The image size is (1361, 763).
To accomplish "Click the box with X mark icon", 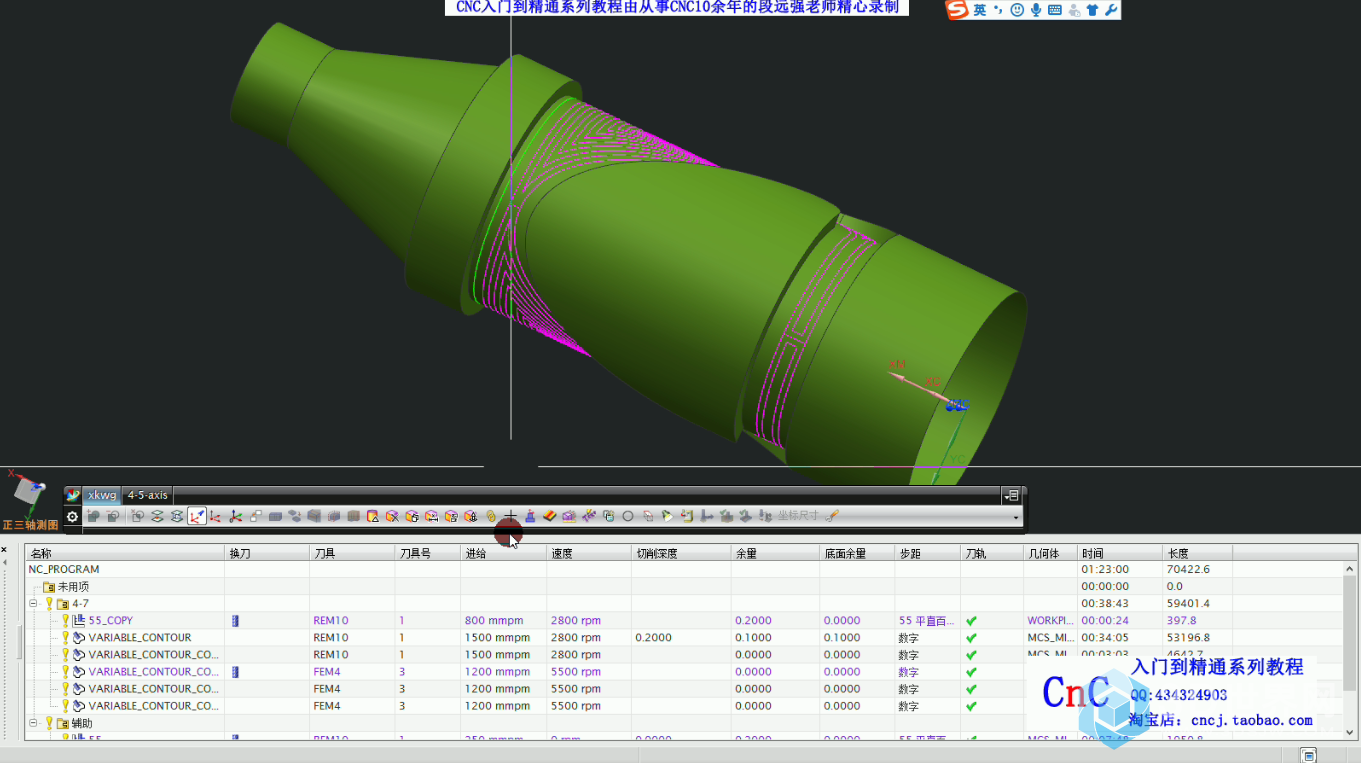I will click(392, 516).
